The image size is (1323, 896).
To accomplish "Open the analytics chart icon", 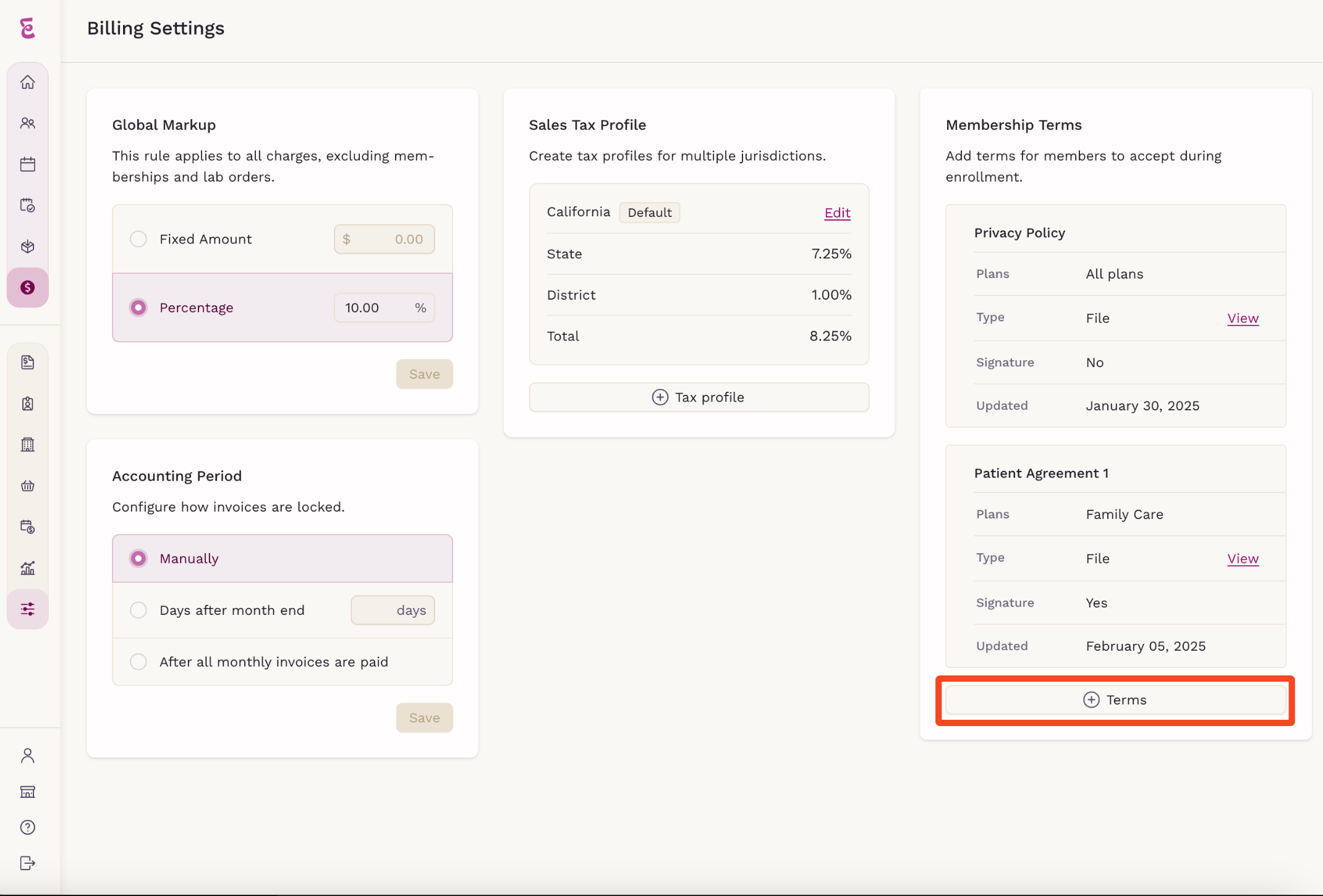I will tap(28, 568).
